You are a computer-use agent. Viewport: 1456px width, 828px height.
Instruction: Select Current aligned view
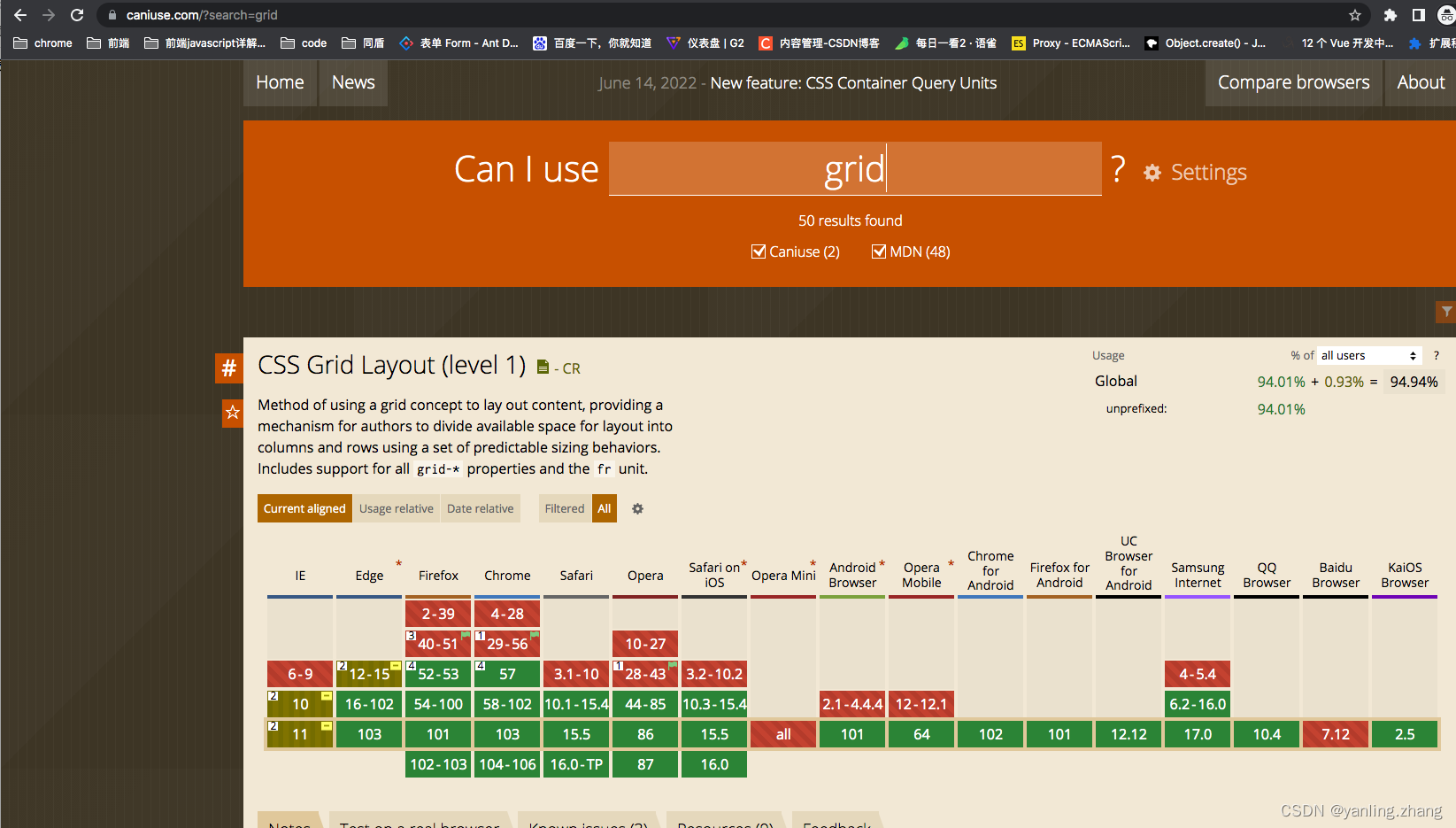tap(304, 508)
